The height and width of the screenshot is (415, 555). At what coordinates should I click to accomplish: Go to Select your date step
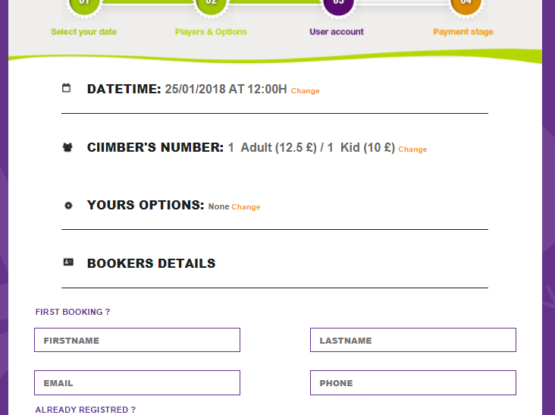tap(84, 32)
